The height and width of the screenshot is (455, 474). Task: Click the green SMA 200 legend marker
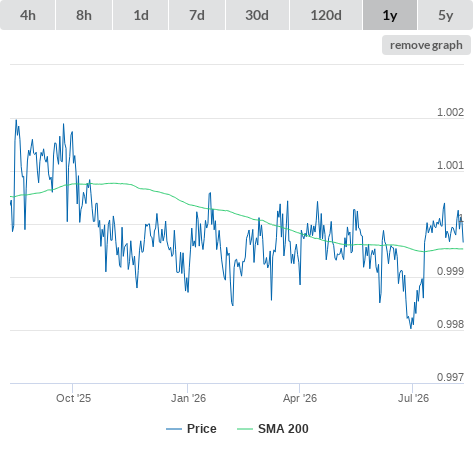245,429
